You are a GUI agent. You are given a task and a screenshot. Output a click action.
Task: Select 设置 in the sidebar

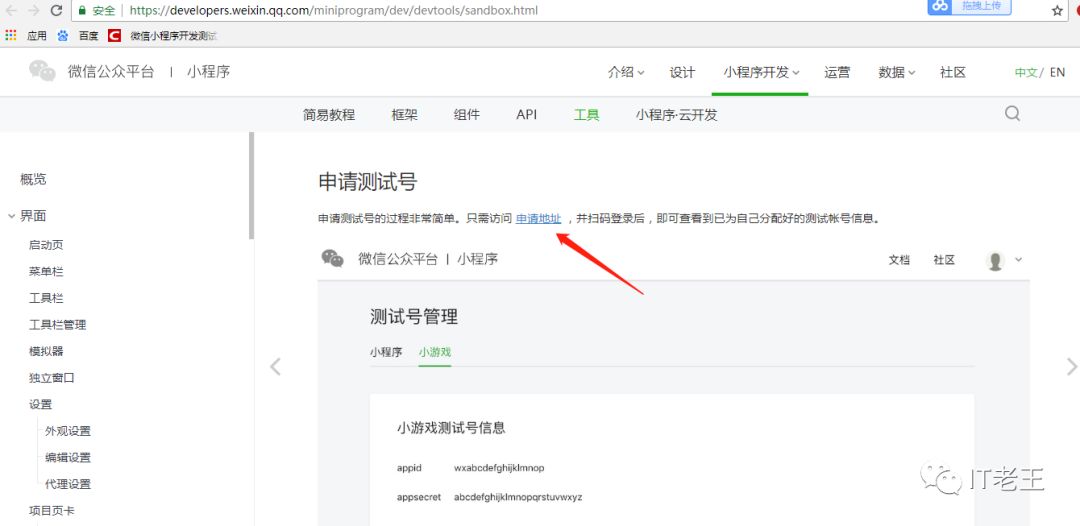click(40, 404)
